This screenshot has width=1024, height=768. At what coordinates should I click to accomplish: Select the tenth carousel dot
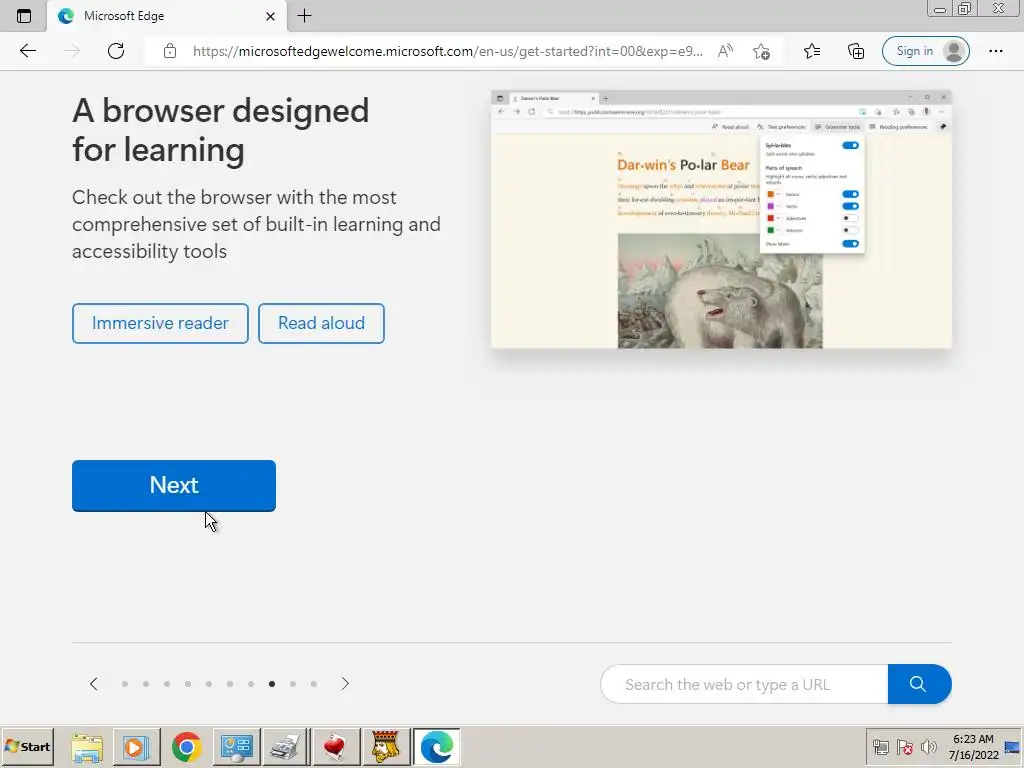click(313, 684)
